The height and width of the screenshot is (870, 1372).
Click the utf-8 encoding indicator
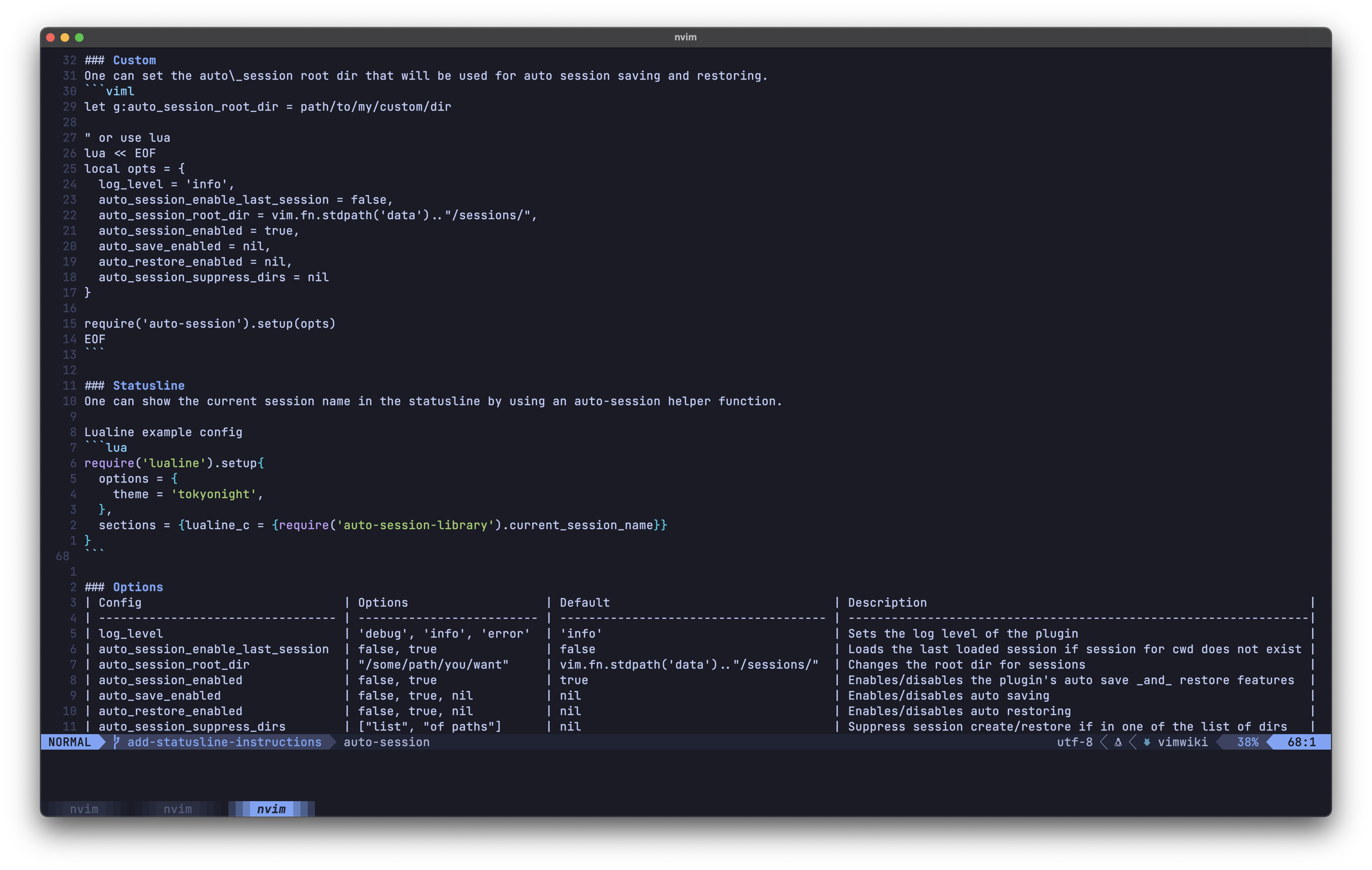[1075, 742]
